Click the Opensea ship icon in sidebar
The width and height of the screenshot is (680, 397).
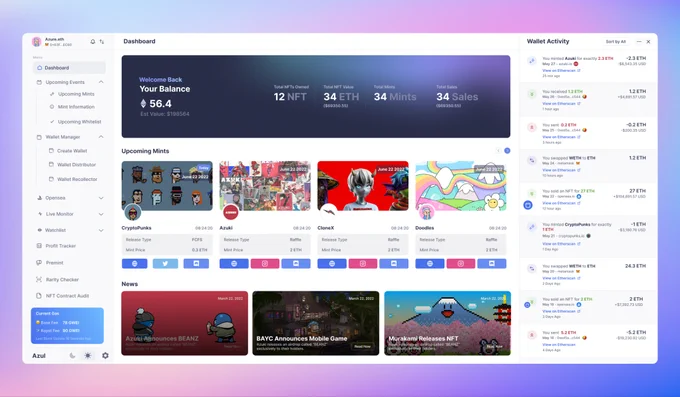39,198
